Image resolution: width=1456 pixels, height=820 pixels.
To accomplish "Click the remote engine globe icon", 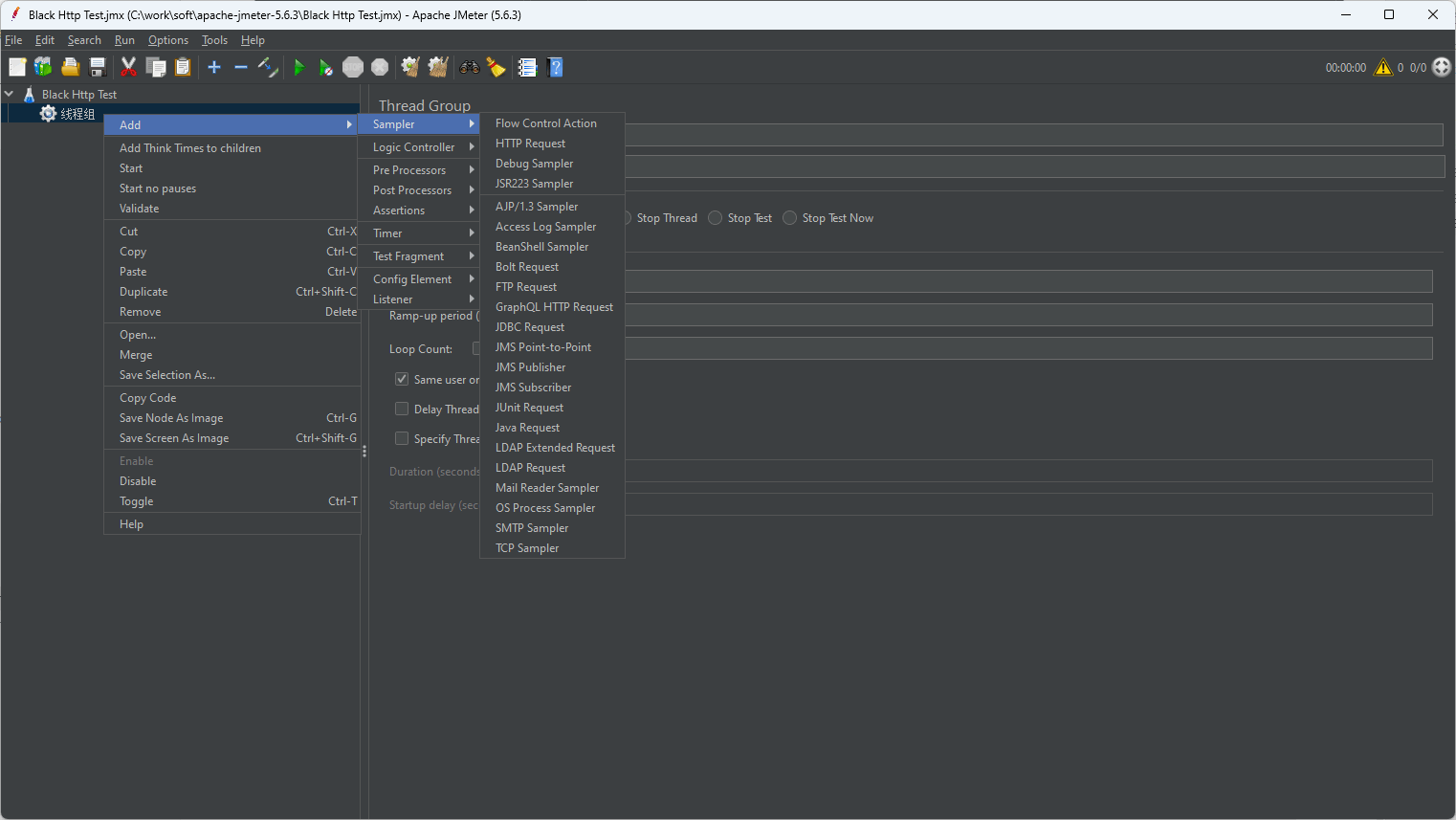I will 1442,67.
